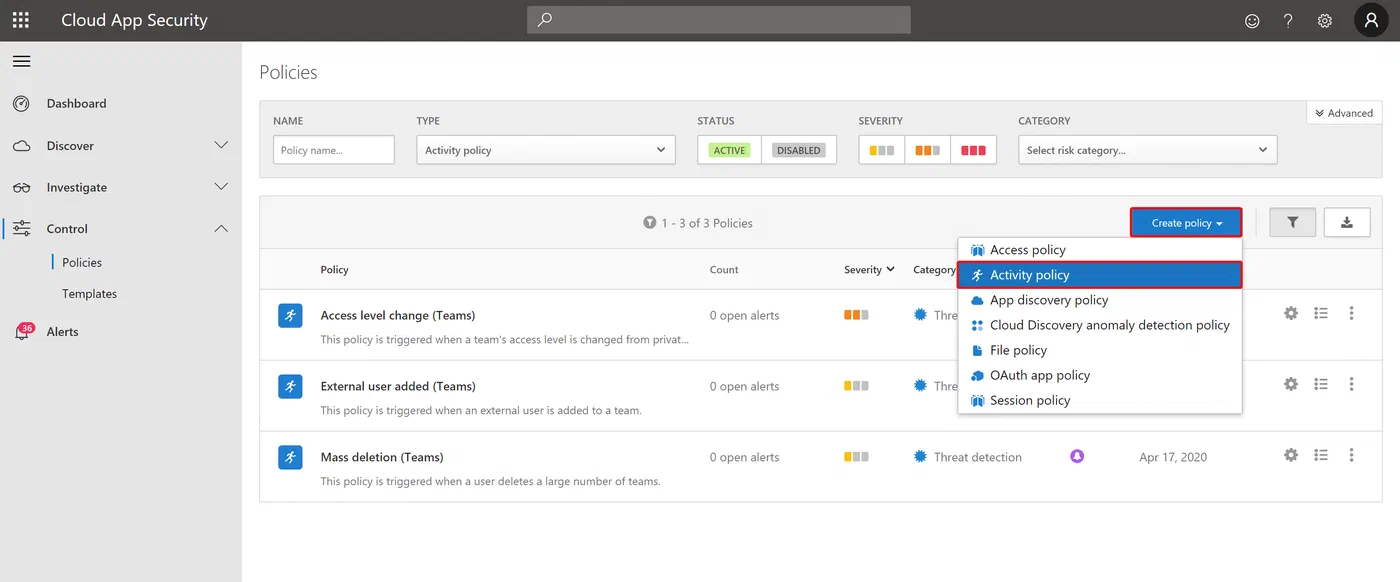Click the search magnifier icon
The image size is (1400, 582).
pyautogui.click(x=544, y=20)
